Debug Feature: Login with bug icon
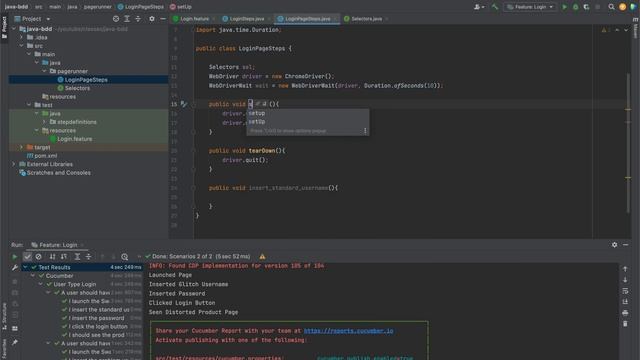The width and height of the screenshot is (640, 360). point(576,7)
